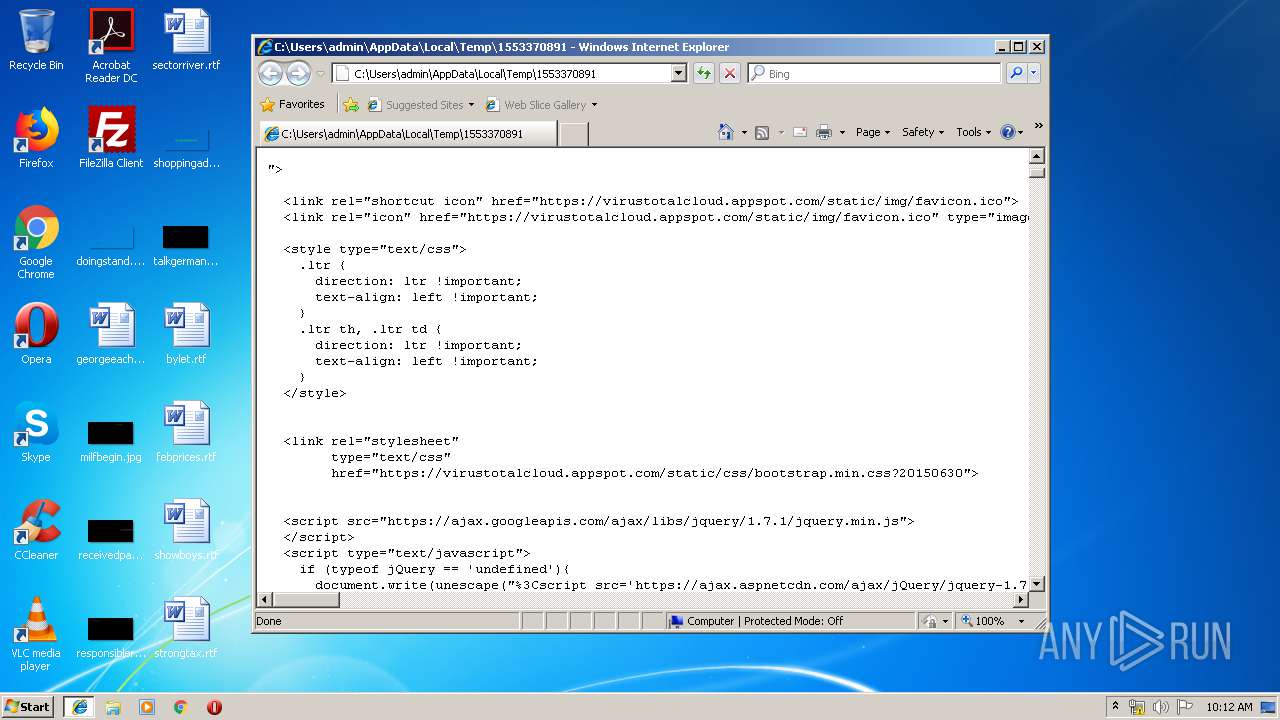Click the address bar with Temp path

tap(501, 73)
